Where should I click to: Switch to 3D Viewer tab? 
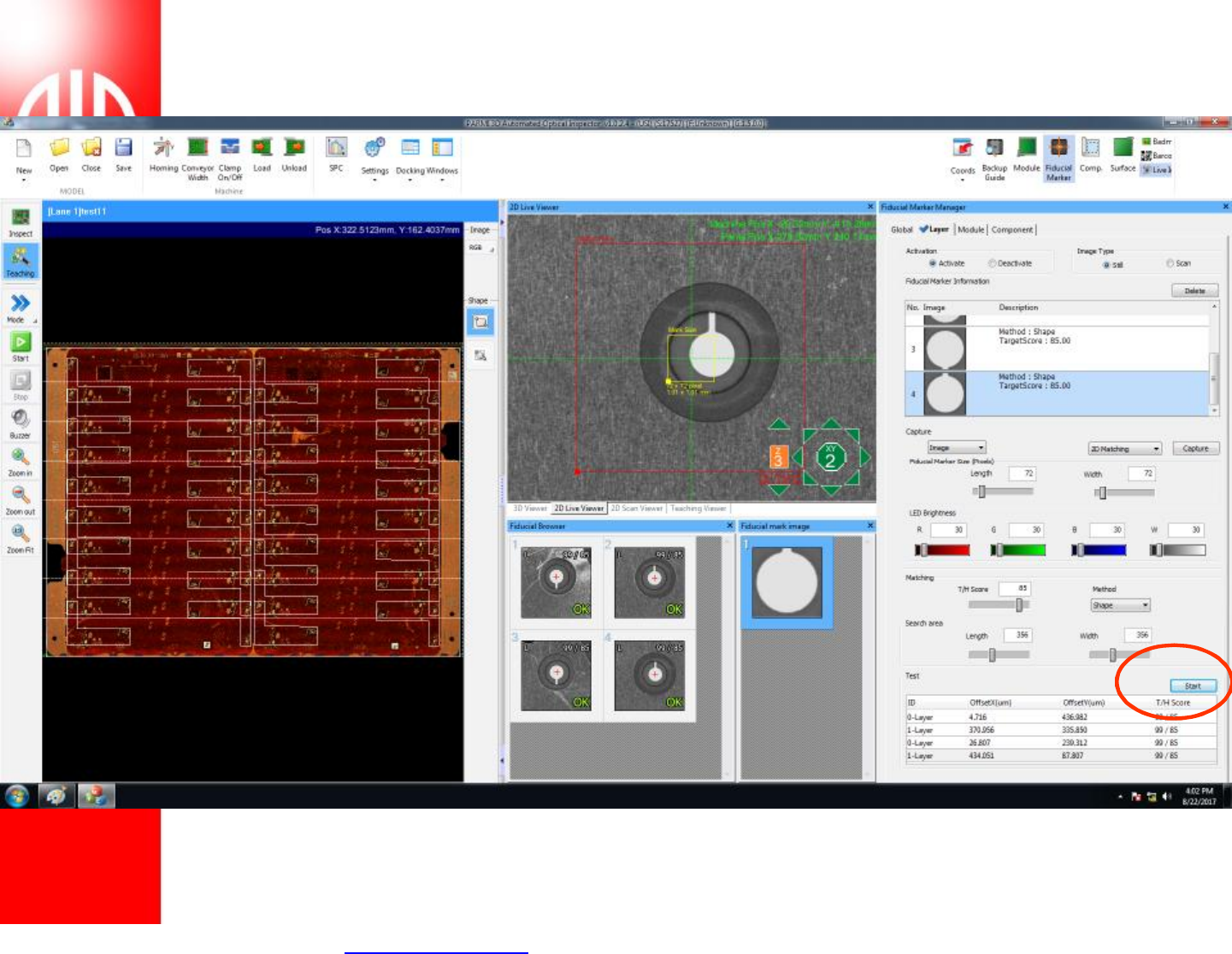[x=530, y=509]
